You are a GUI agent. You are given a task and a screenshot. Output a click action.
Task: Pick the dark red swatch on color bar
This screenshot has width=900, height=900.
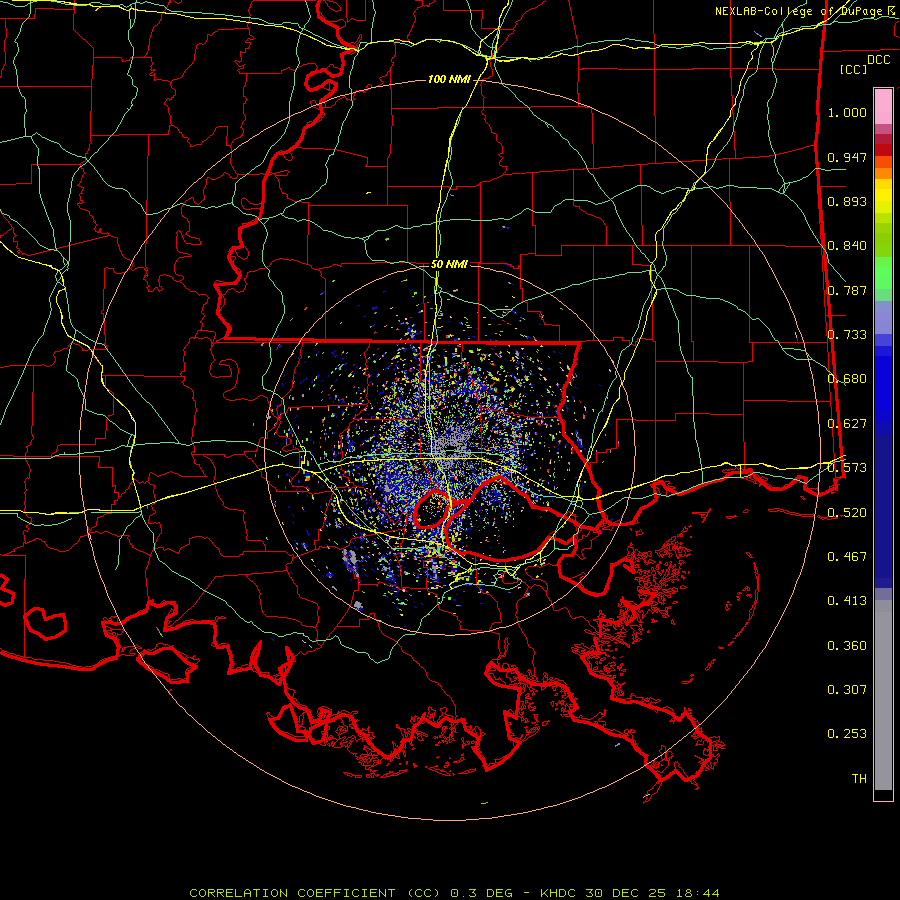883,149
